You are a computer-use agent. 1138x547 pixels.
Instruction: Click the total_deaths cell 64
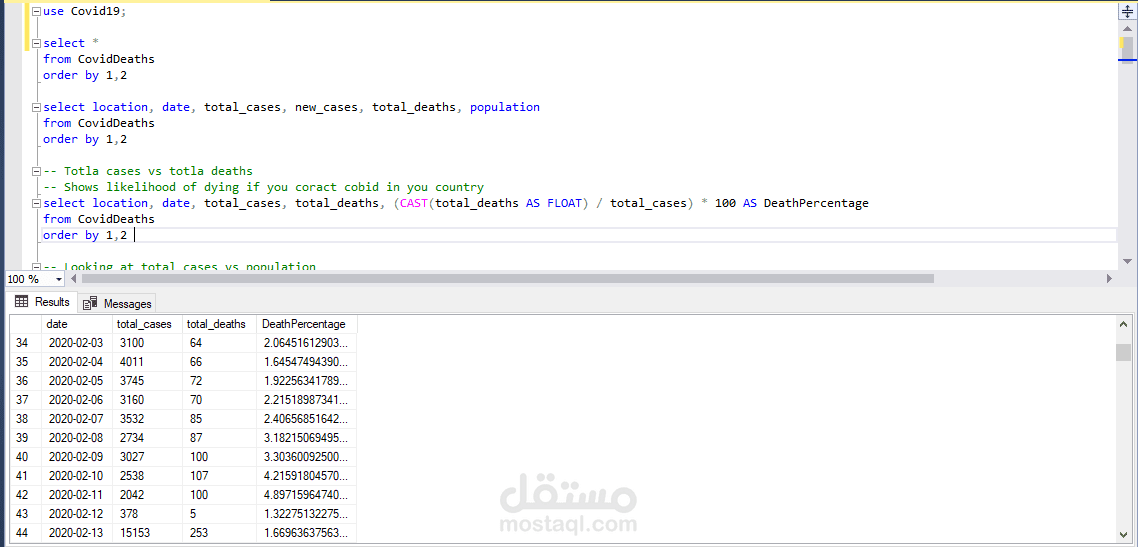point(219,341)
